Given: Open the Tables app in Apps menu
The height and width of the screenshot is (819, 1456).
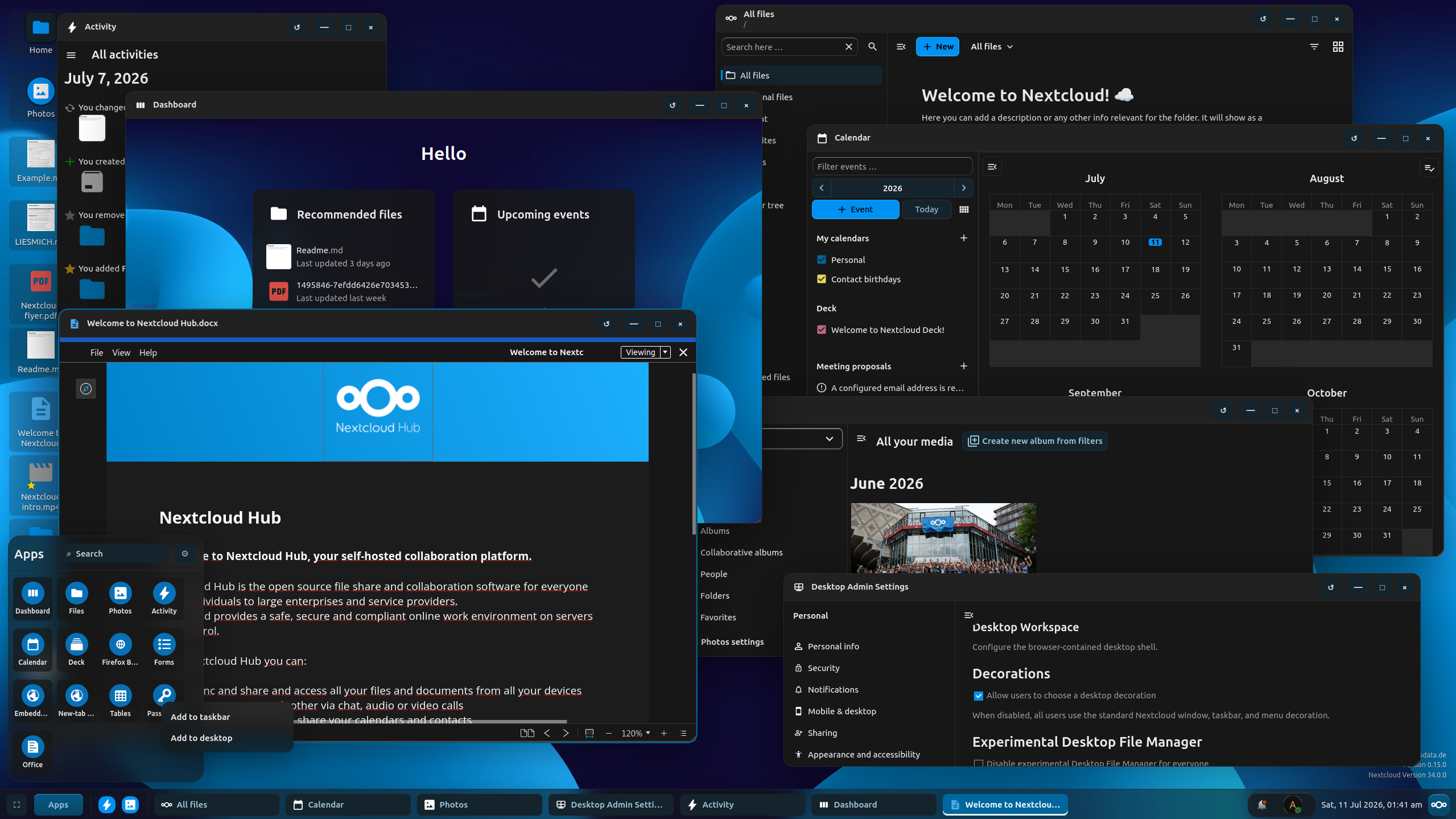Looking at the screenshot, I should tap(120, 700).
